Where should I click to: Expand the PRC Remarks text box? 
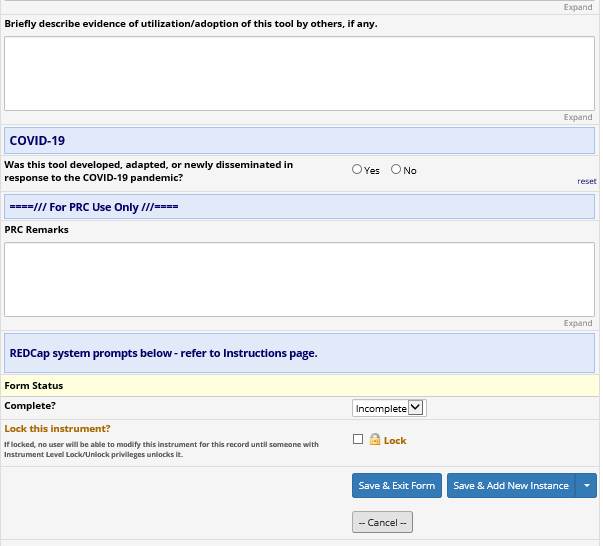coord(578,323)
